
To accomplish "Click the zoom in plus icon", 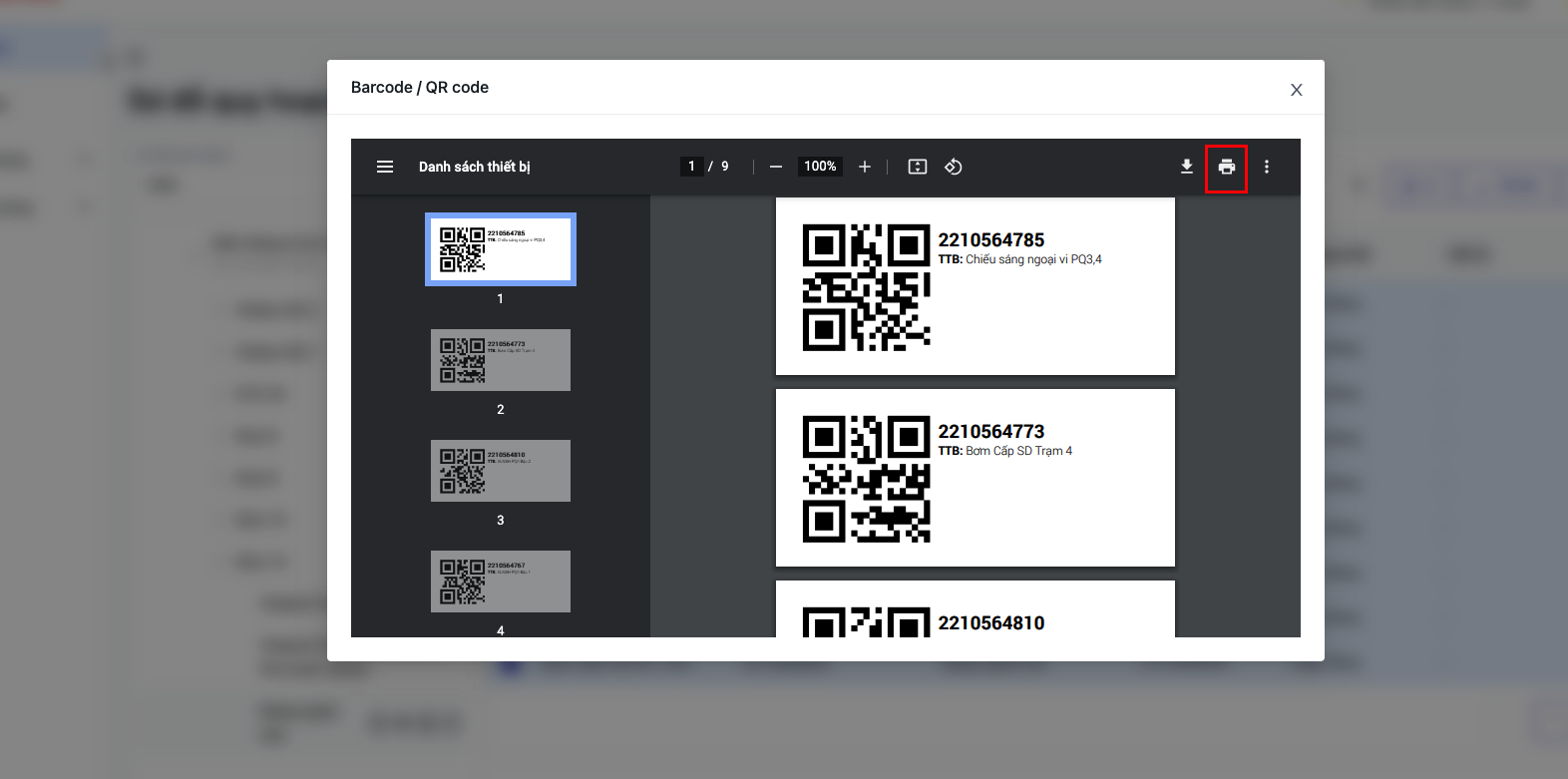I will 865,167.
